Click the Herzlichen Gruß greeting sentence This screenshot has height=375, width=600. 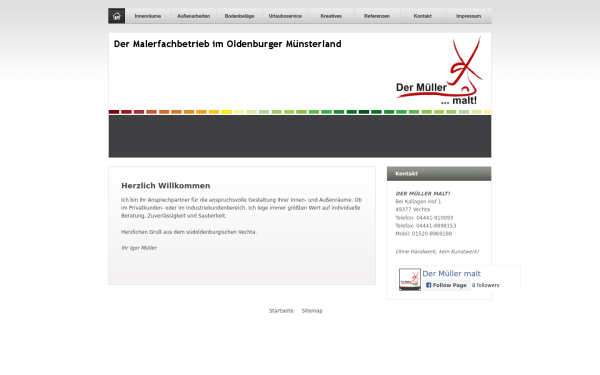coord(189,232)
